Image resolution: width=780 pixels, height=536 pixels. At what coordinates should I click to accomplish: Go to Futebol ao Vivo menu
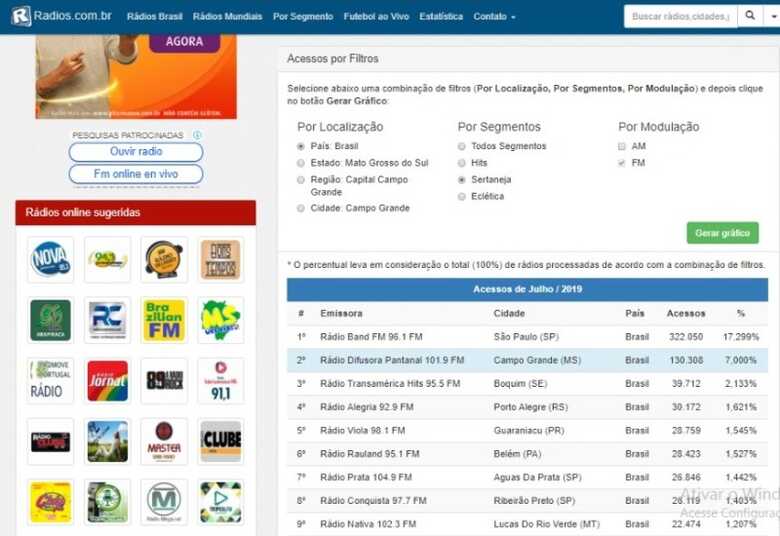point(376,17)
